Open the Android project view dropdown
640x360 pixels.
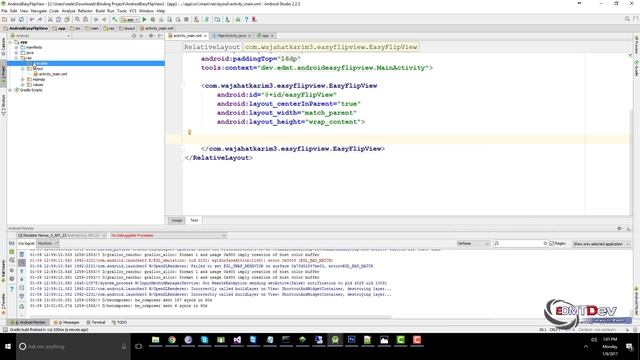click(x=40, y=36)
